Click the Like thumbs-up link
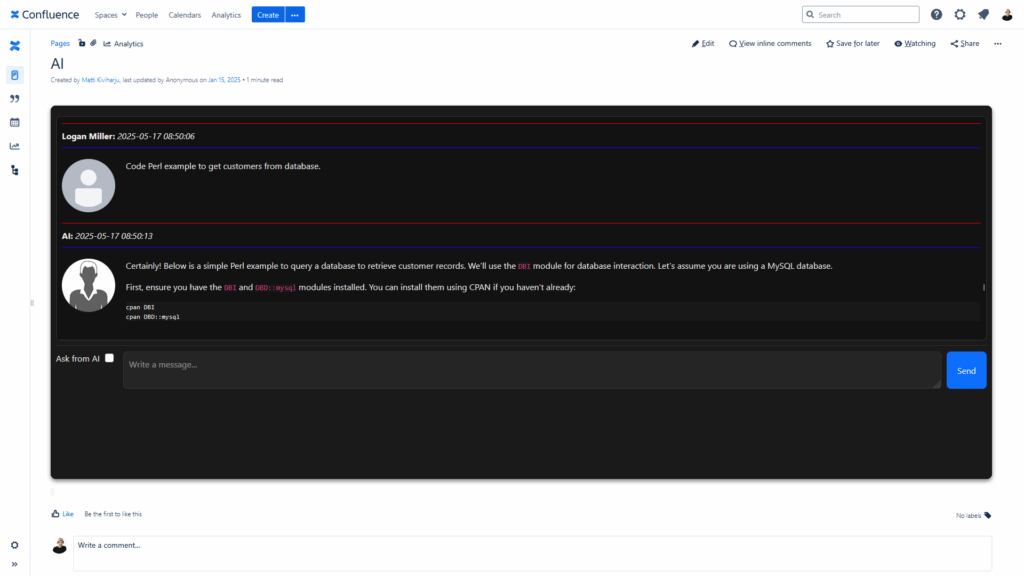This screenshot has width=1024, height=576. pos(63,514)
